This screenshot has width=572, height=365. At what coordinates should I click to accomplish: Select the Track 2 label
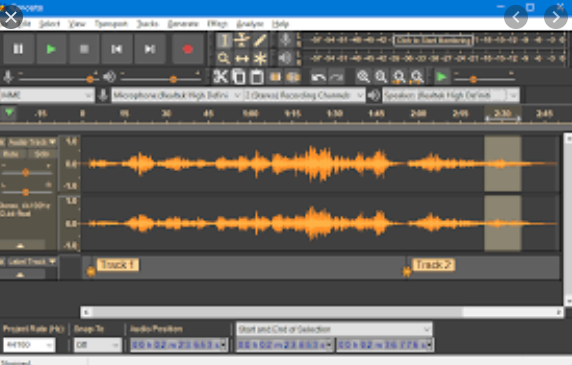click(x=433, y=264)
